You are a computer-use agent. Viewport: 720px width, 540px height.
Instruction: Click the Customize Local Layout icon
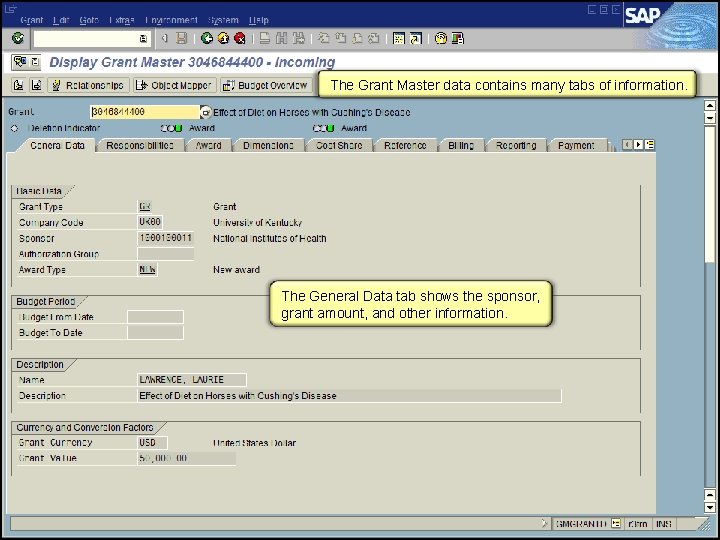tap(457, 38)
